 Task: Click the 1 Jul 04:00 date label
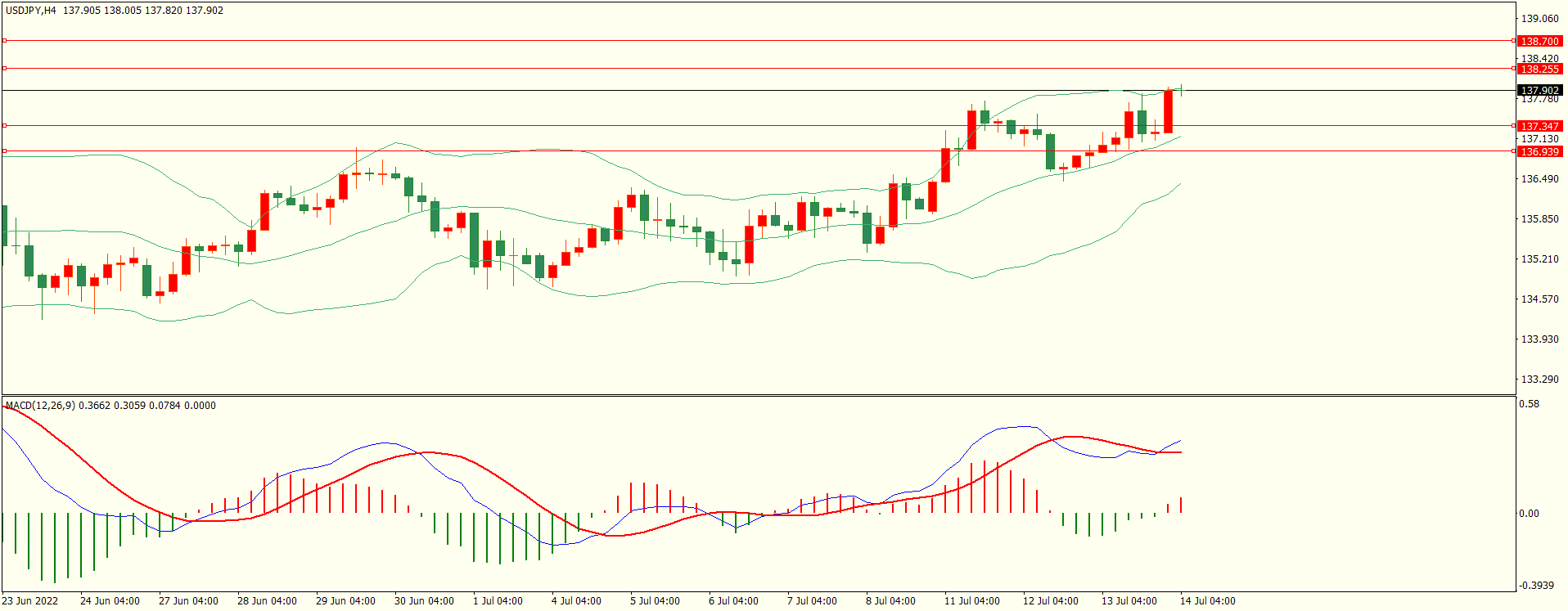click(x=498, y=601)
